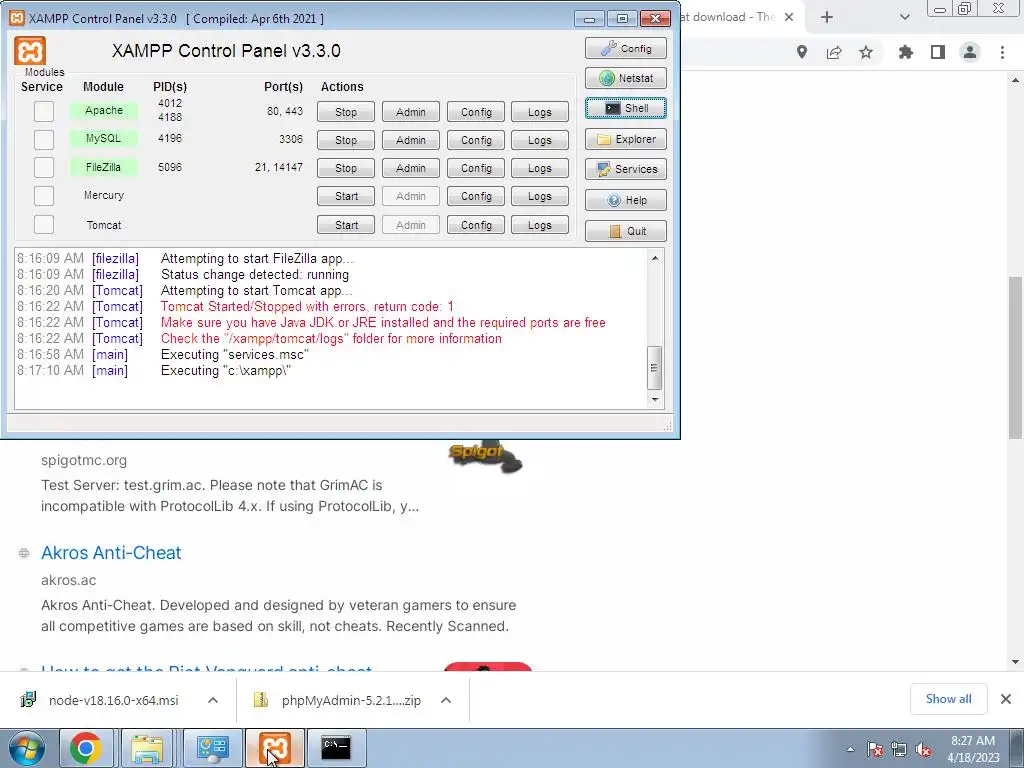1024x768 pixels.
Task: Toggle Mercury service checkbox
Action: pos(44,195)
